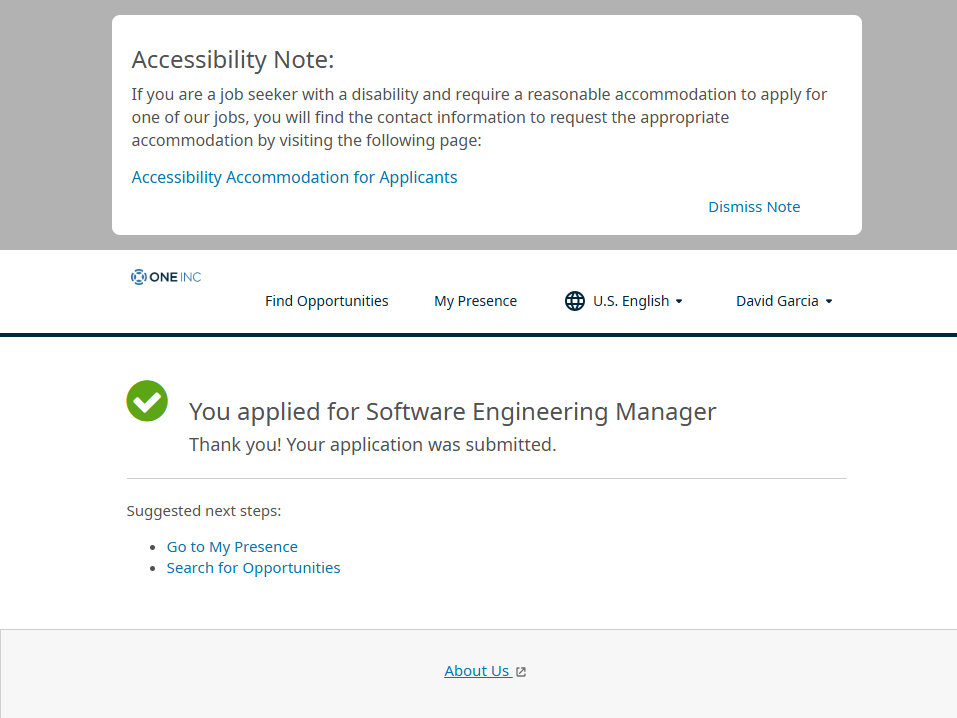The height and width of the screenshot is (718, 957).
Task: Open Accessibility Accommodation for Applicants link
Action: click(x=294, y=177)
